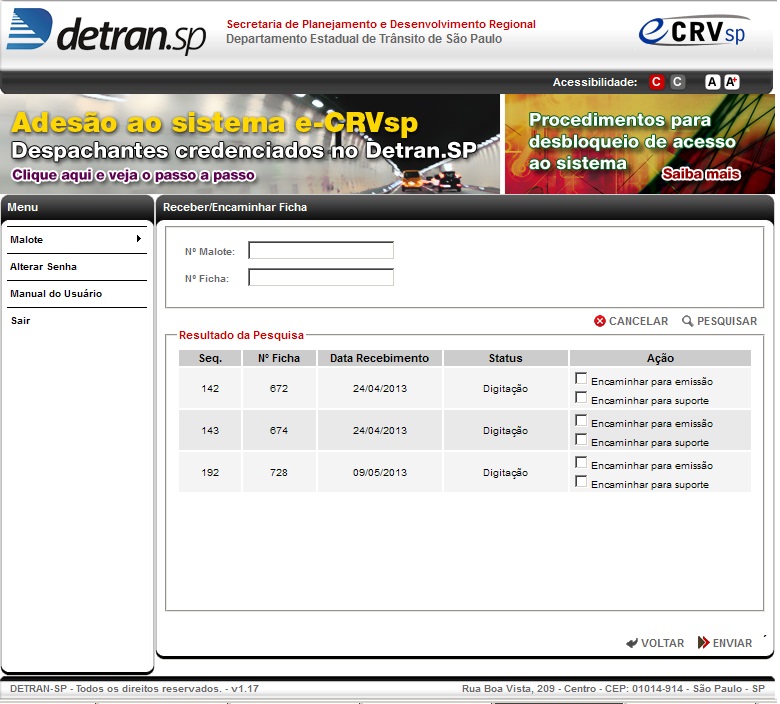This screenshot has height=704, width=780.
Task: Click Saiba mais on the unlock banner
Action: [700, 174]
